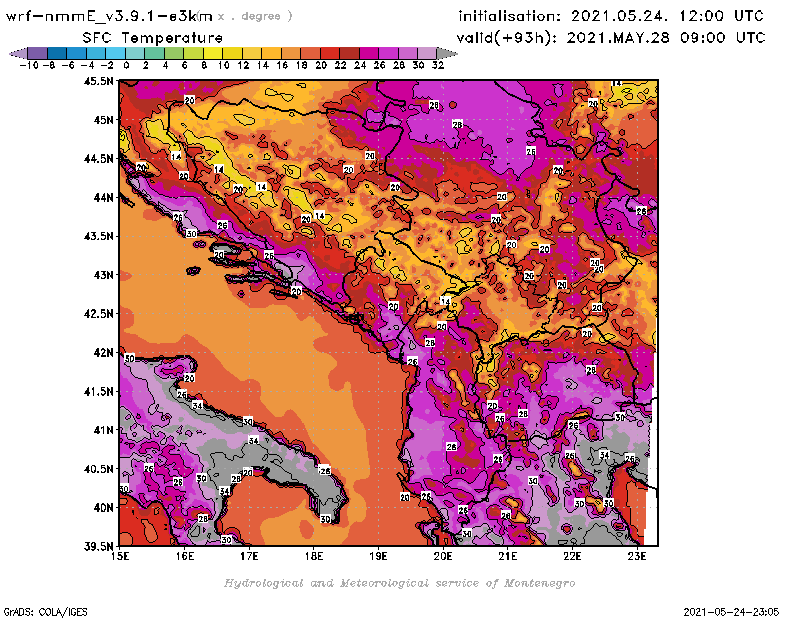Click the '41N' latitude axis label

coord(103,430)
